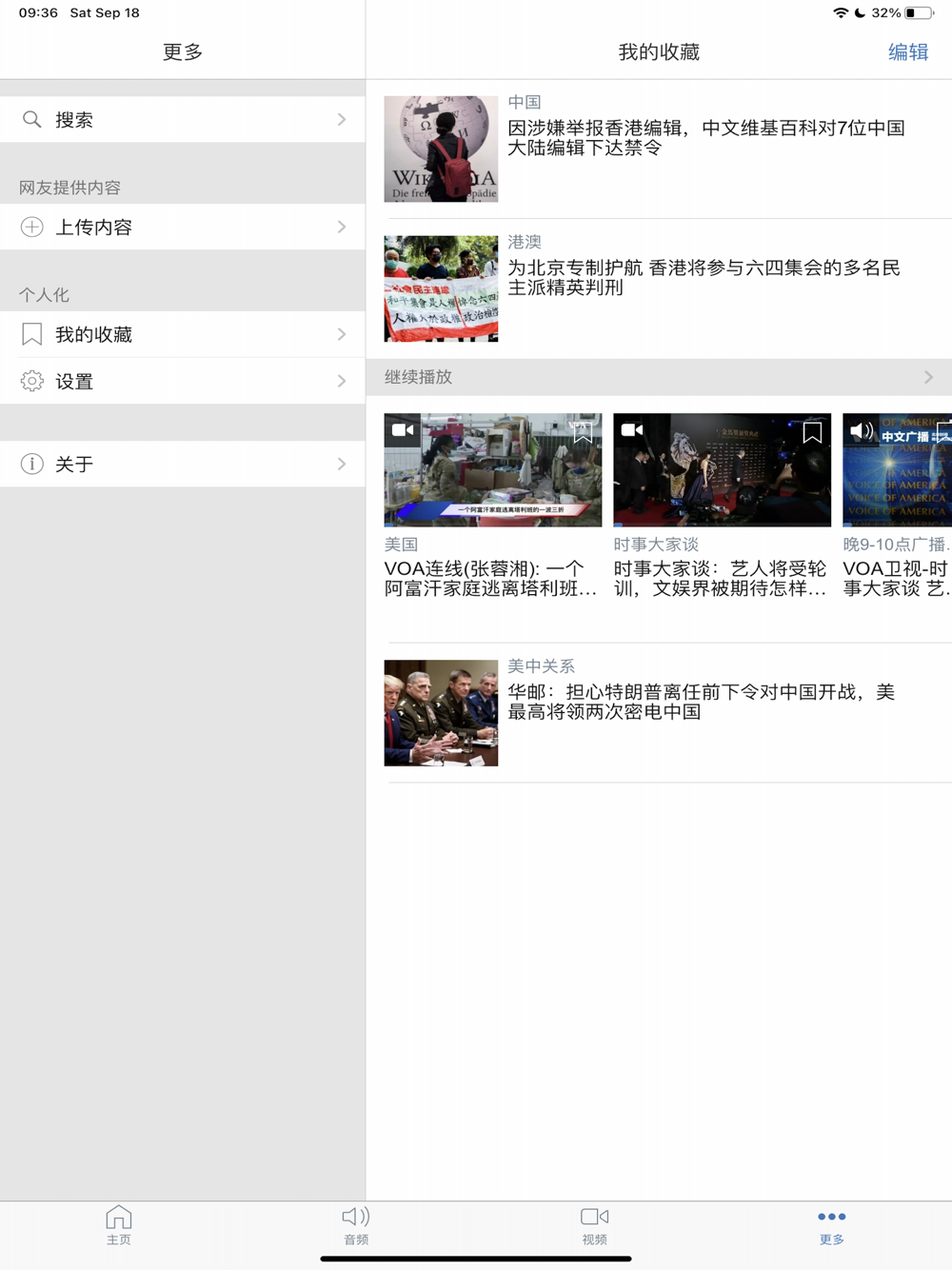
Task: Open the 我的收藏 row chevron
Action: 342,334
